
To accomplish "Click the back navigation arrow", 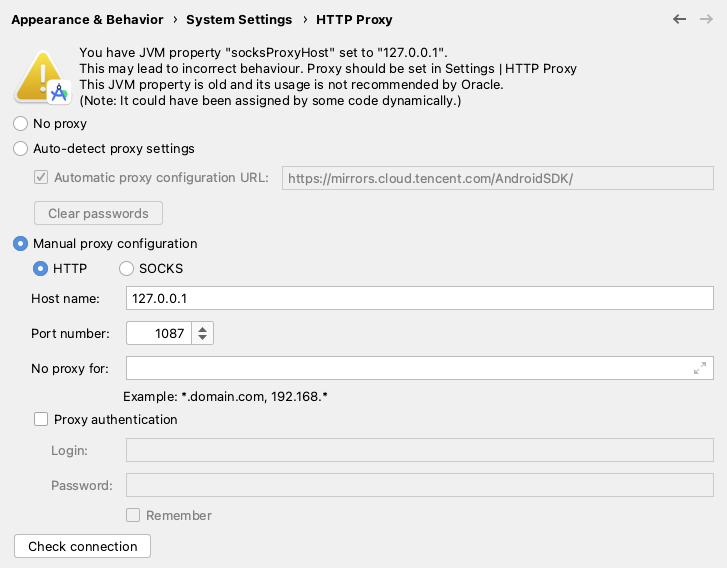I will pos(679,19).
